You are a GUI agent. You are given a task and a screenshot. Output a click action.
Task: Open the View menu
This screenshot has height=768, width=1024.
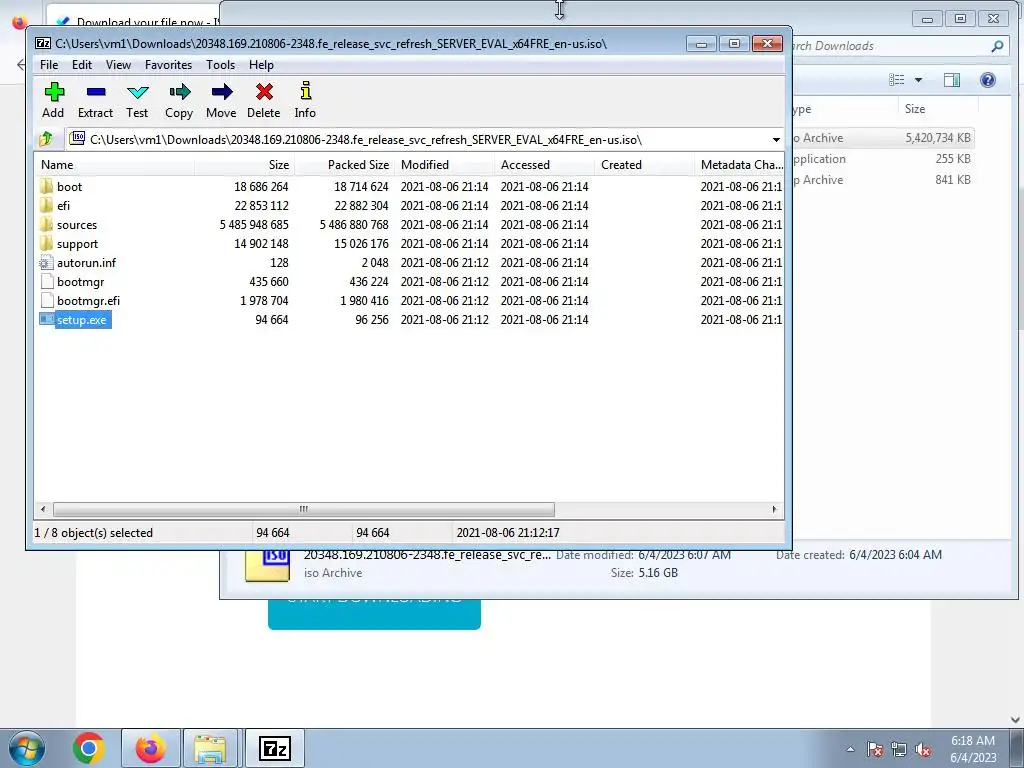pyautogui.click(x=118, y=65)
